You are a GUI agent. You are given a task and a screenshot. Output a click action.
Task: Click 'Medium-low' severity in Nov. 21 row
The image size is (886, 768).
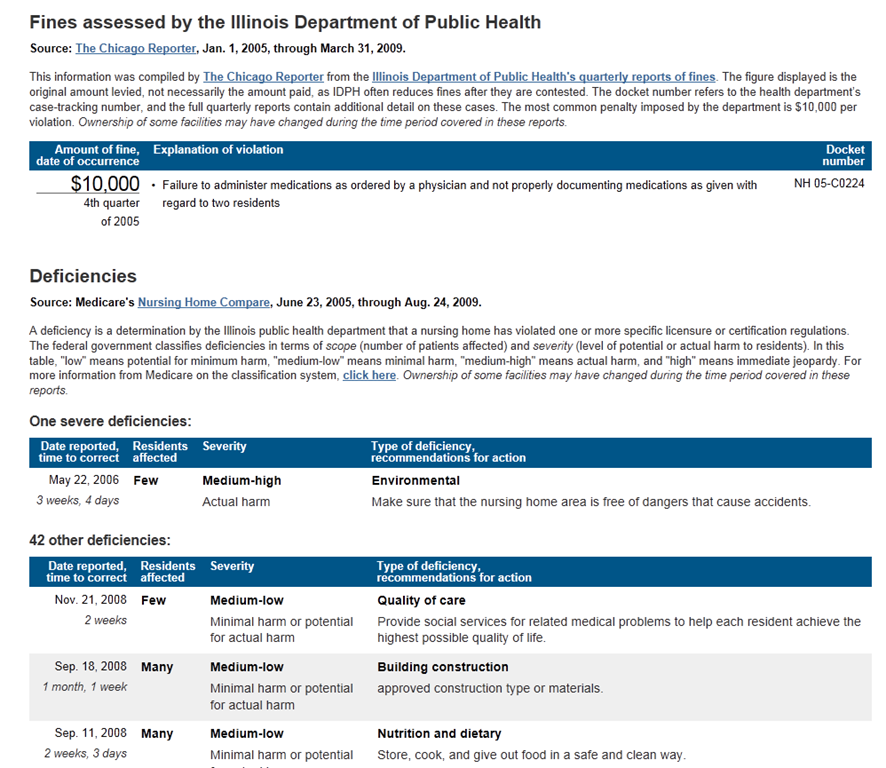(x=247, y=601)
